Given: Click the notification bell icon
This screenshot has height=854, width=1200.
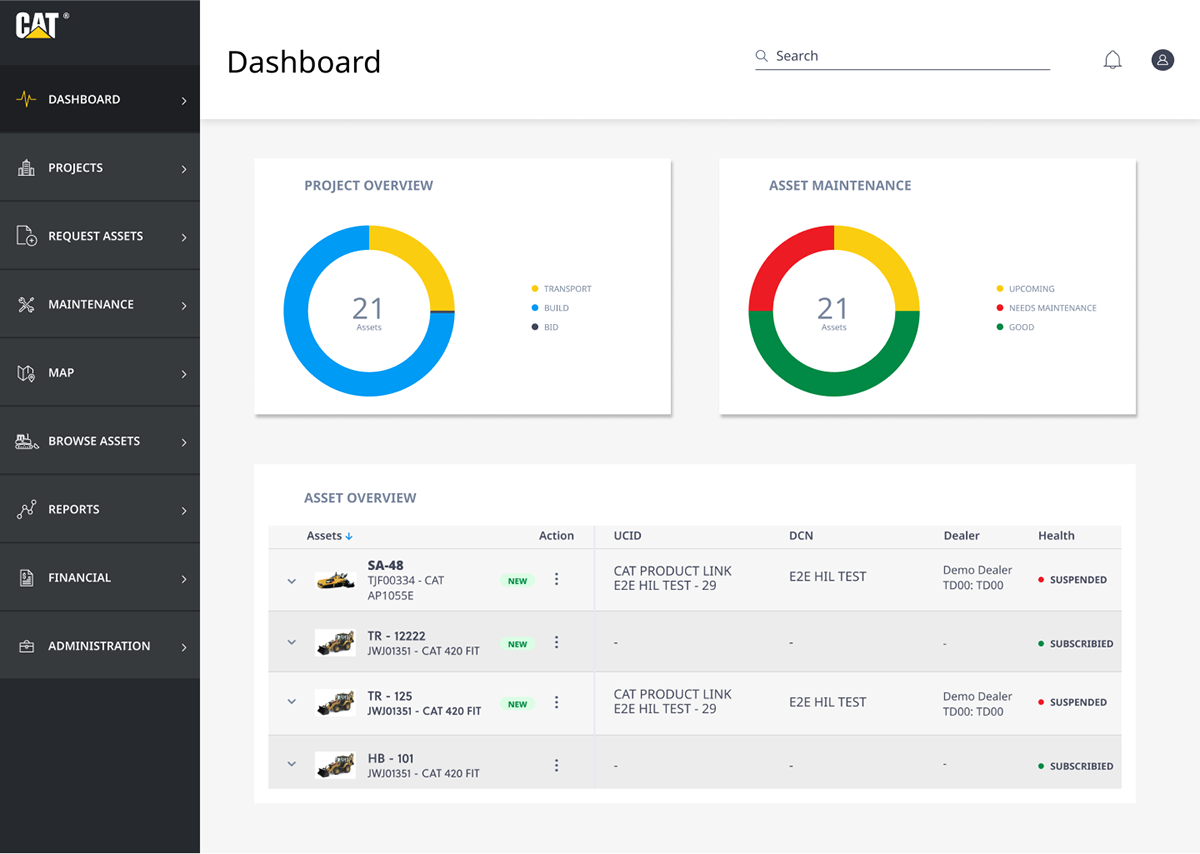Looking at the screenshot, I should click(1112, 60).
